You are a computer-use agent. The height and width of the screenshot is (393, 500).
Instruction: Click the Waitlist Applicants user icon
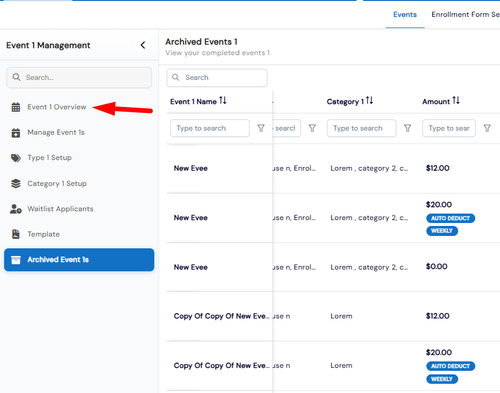[x=16, y=209]
